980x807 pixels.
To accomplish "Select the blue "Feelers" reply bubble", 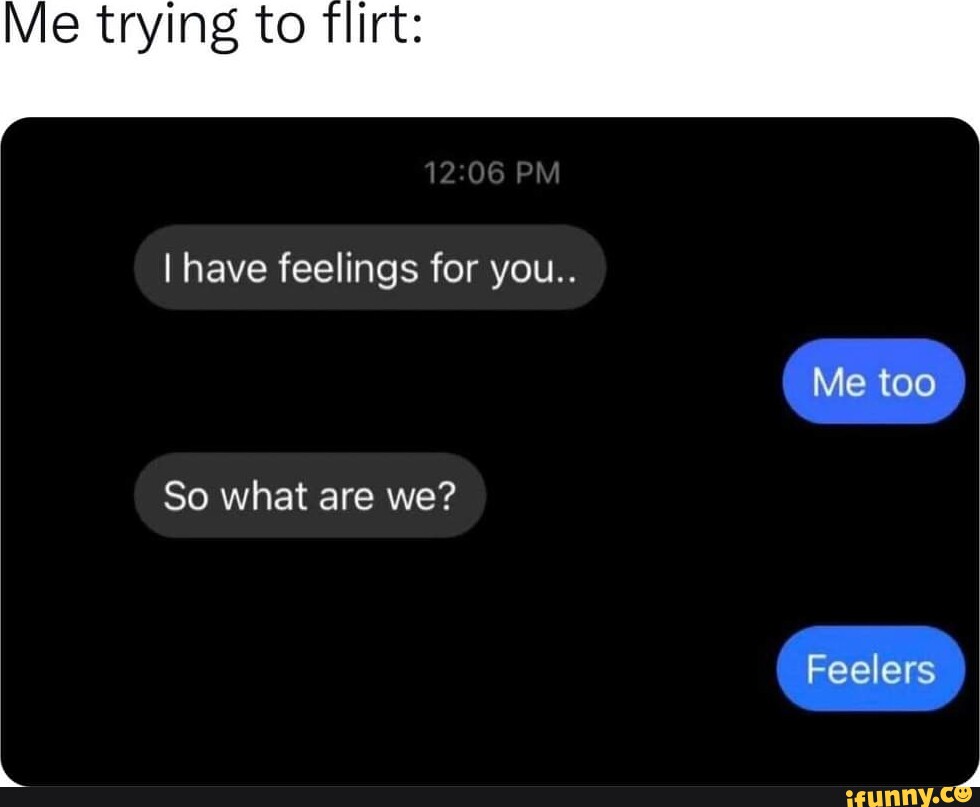I will (871, 668).
